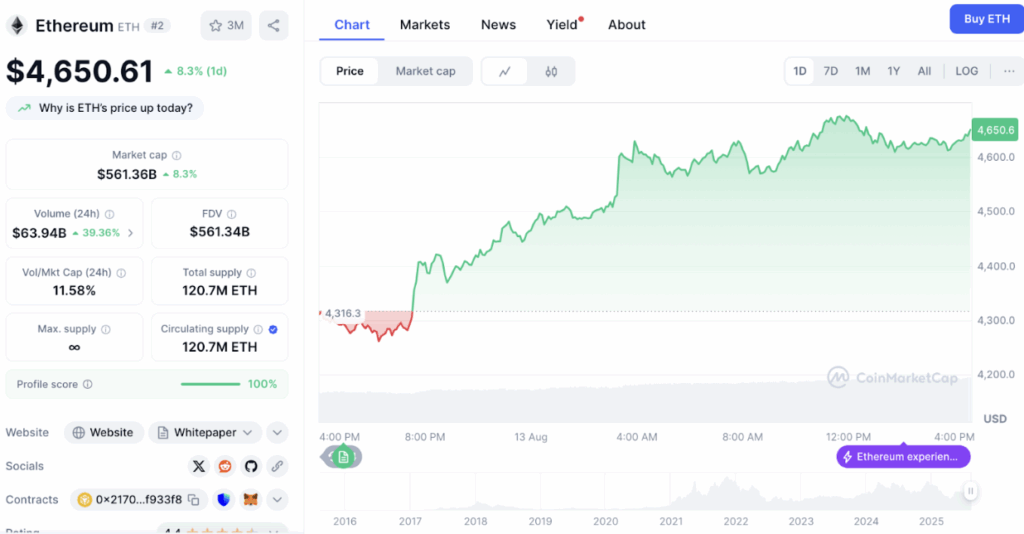Click the Ethereum experience event marker

click(903, 457)
